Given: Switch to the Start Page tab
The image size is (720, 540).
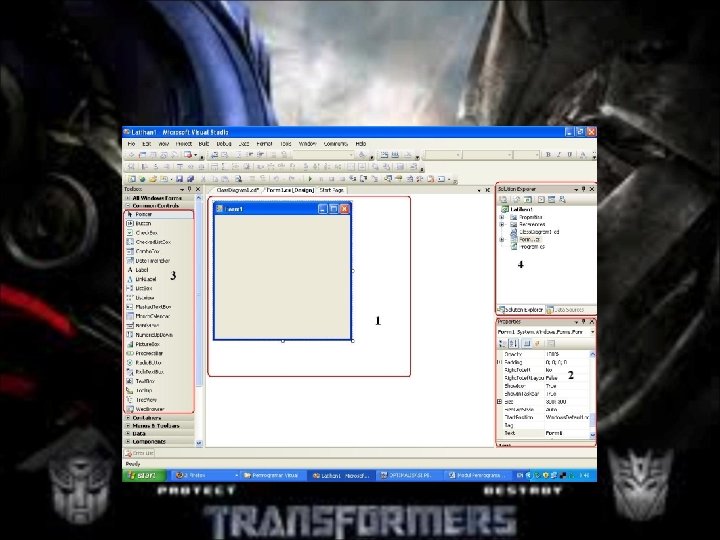Looking at the screenshot, I should click(332, 190).
